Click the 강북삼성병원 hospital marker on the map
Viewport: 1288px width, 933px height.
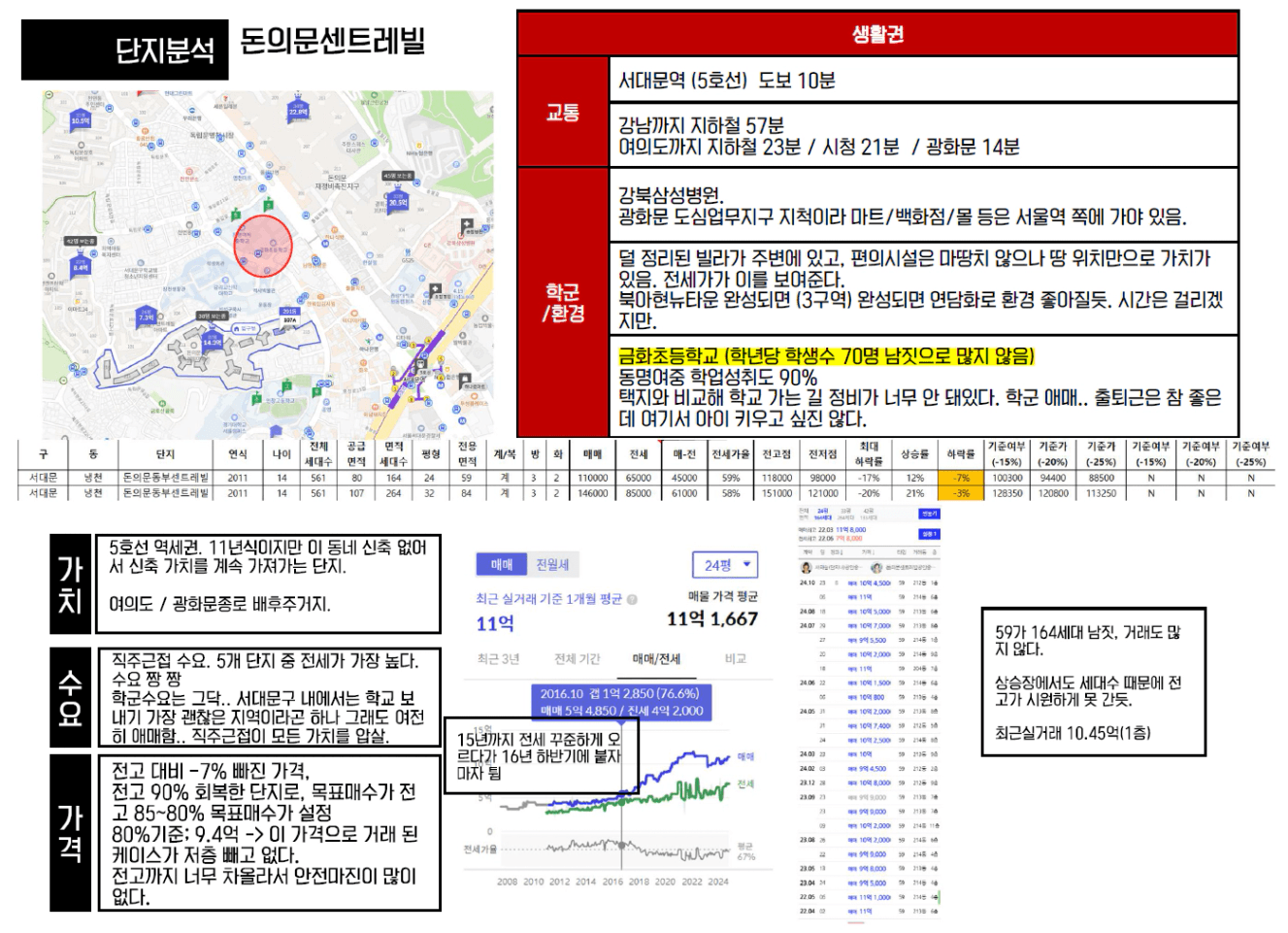tap(469, 225)
